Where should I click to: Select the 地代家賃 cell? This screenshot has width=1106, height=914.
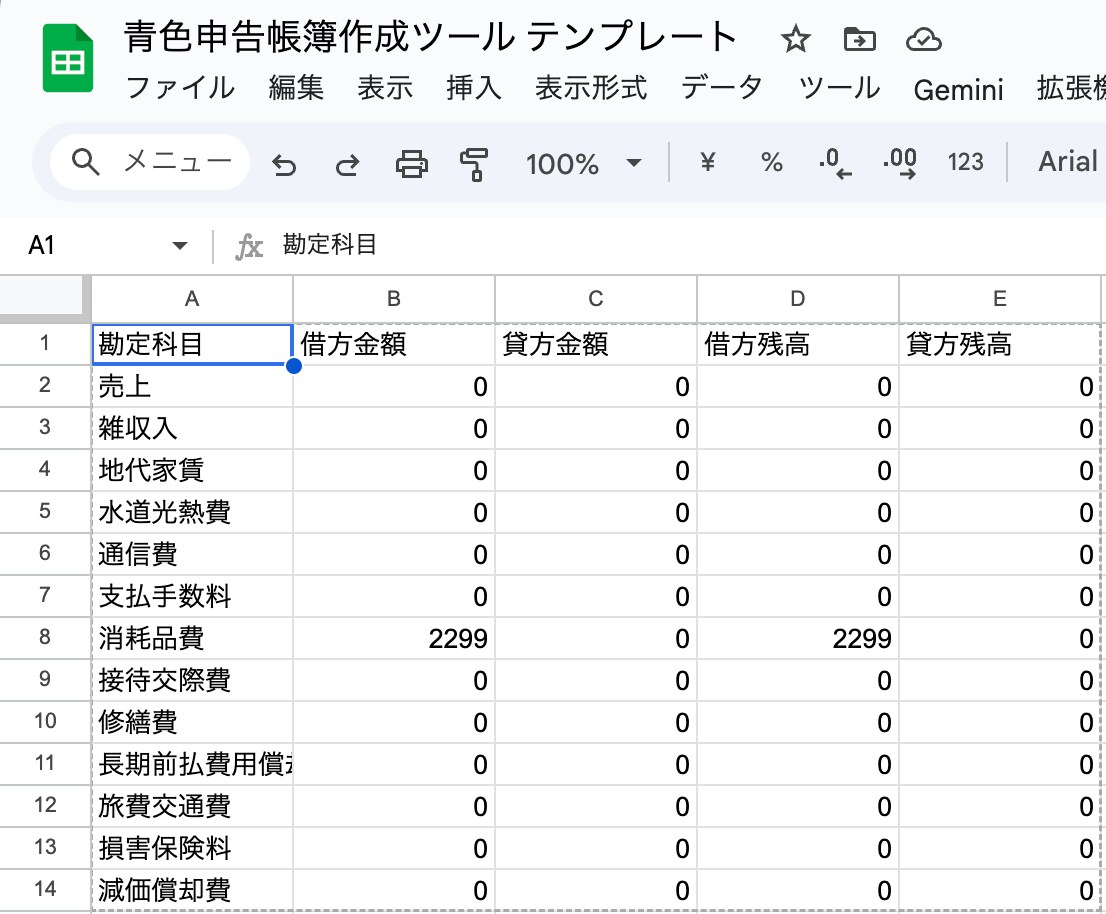(192, 470)
